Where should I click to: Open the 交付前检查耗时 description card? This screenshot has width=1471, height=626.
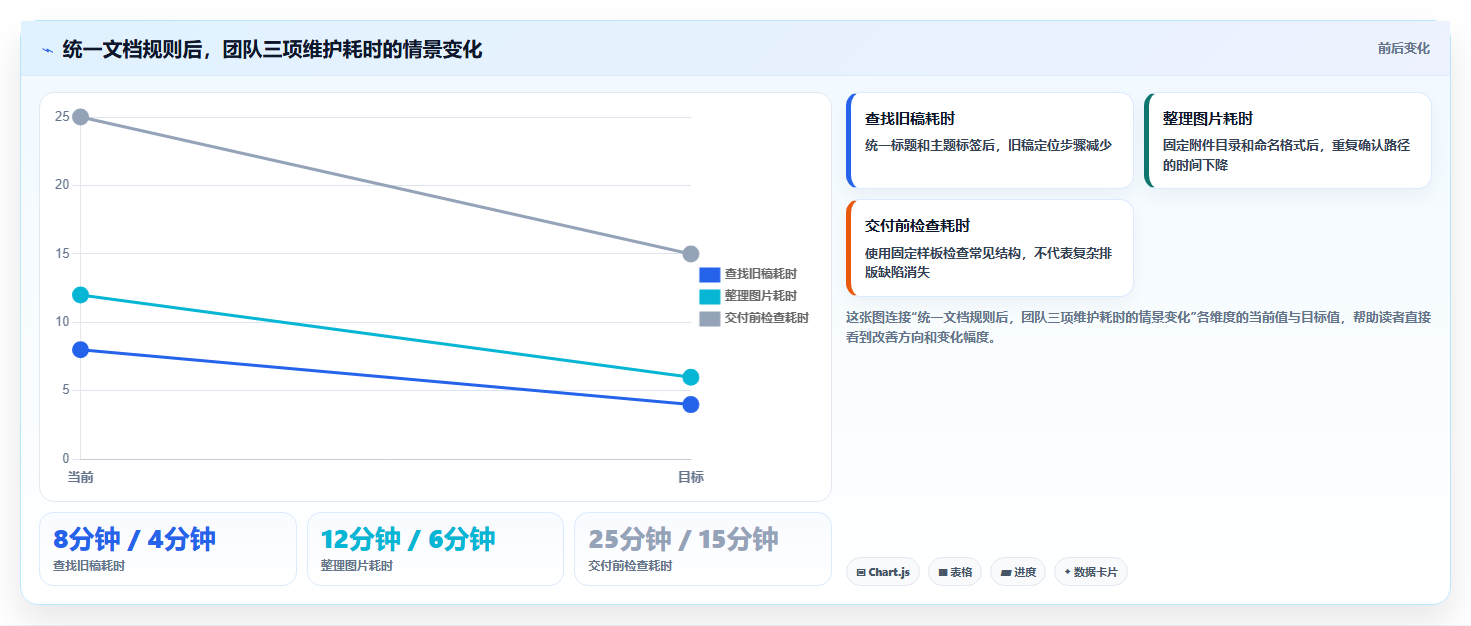coord(989,248)
